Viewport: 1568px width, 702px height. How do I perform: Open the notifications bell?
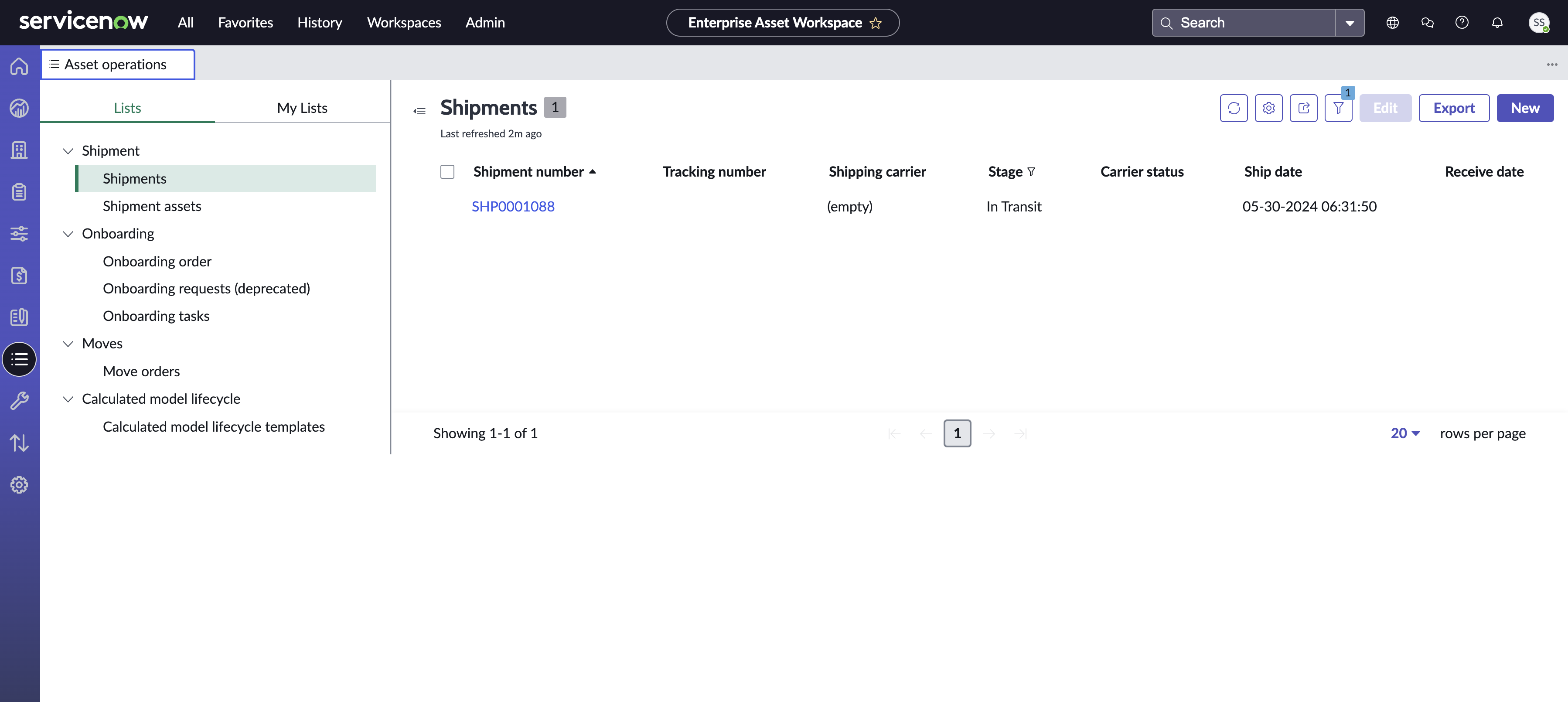tap(1497, 23)
